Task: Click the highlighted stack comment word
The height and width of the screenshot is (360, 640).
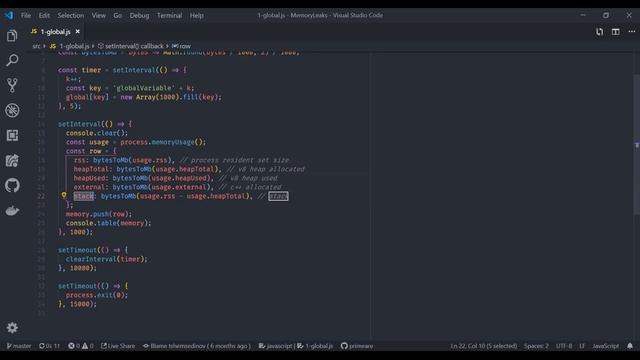Action: pyautogui.click(x=278, y=196)
